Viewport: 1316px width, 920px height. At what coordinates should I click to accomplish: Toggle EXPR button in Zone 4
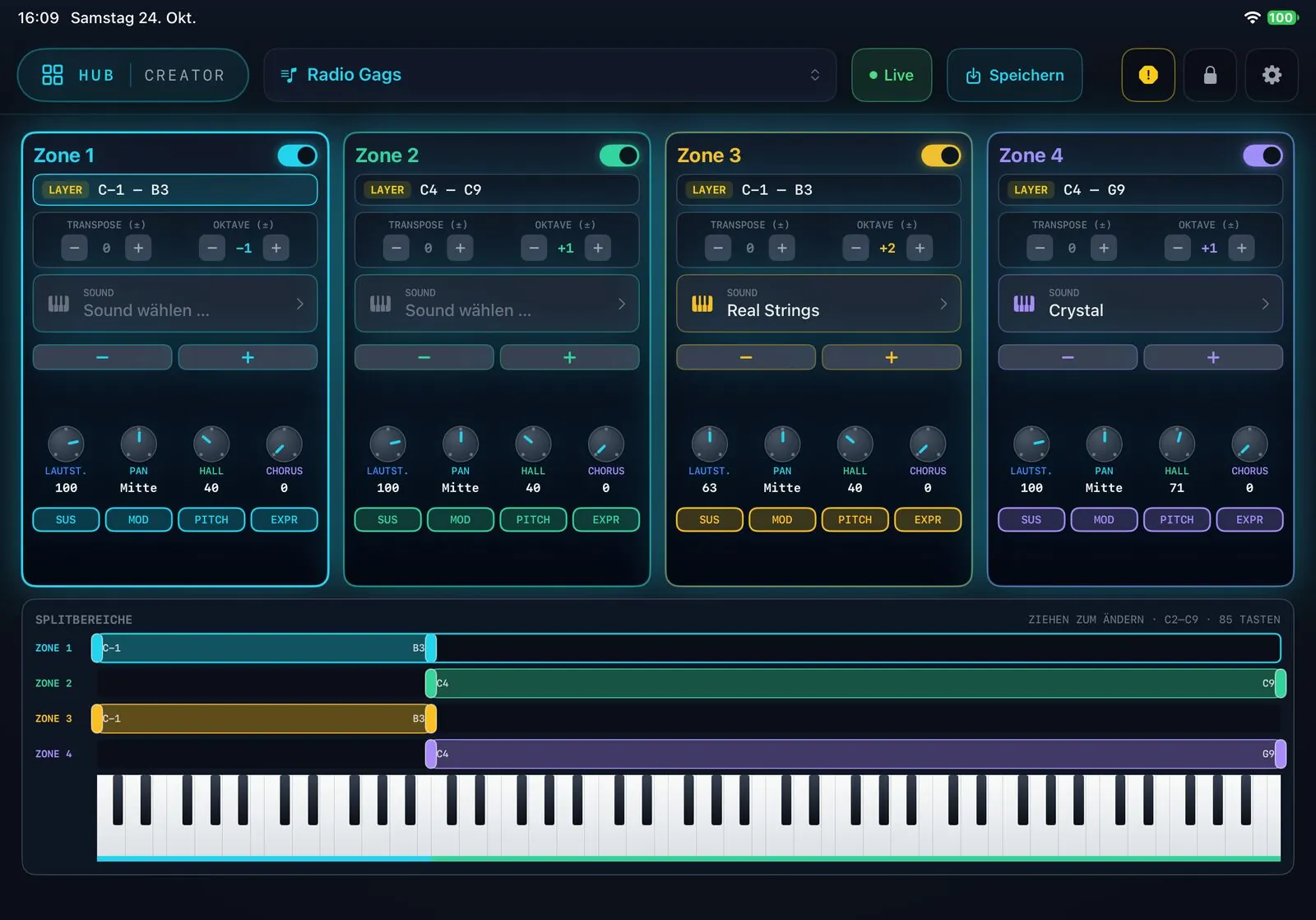1249,520
